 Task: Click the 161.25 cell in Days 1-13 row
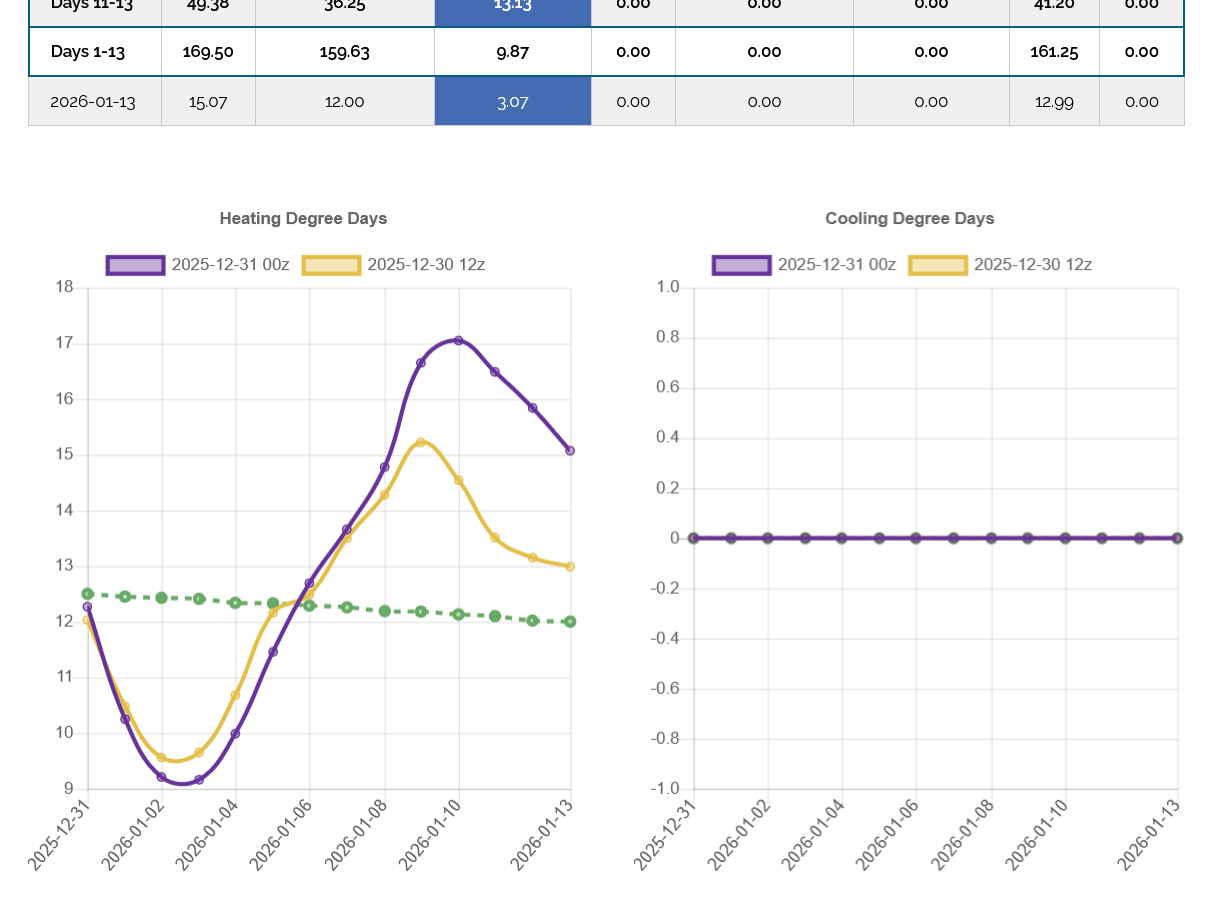point(1054,52)
